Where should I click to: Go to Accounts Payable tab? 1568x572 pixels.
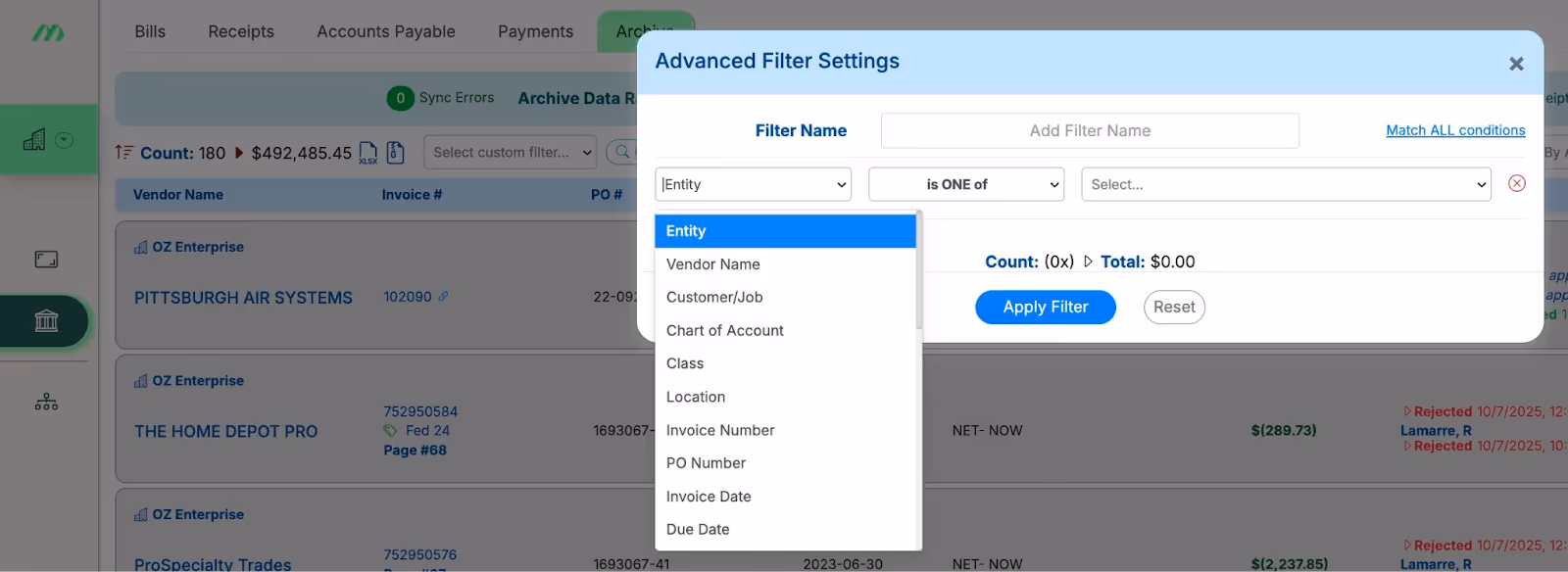[x=386, y=31]
